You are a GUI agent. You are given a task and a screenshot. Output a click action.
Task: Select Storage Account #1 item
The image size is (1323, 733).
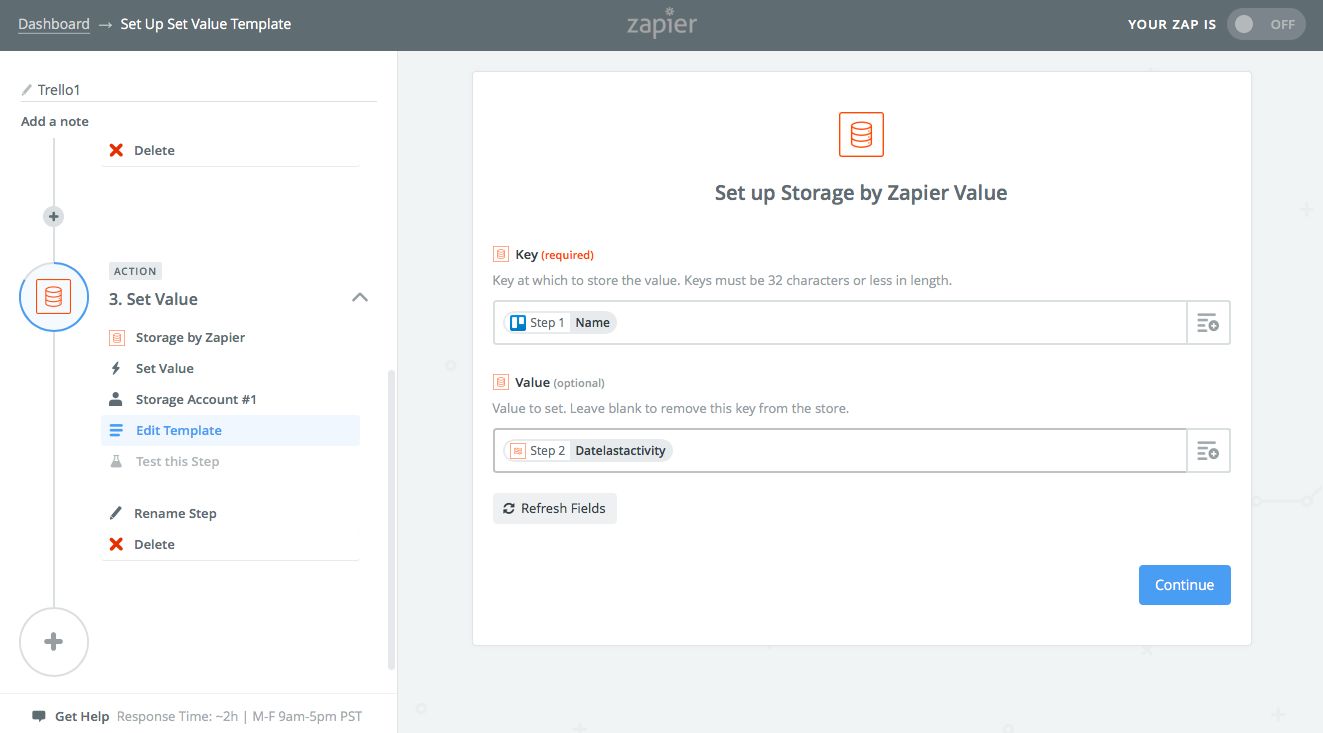(196, 400)
